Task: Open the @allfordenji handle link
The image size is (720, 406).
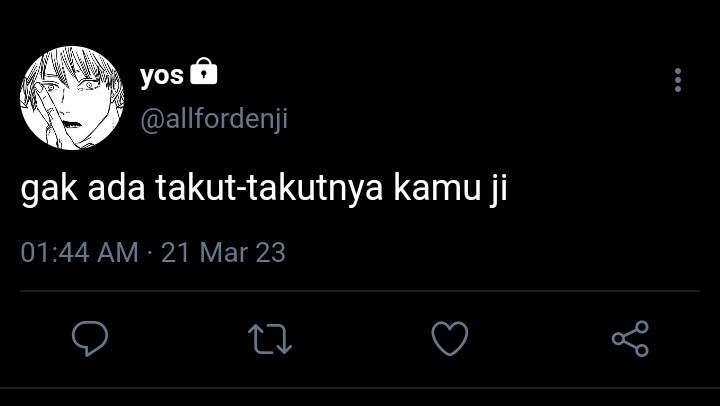Action: (214, 119)
